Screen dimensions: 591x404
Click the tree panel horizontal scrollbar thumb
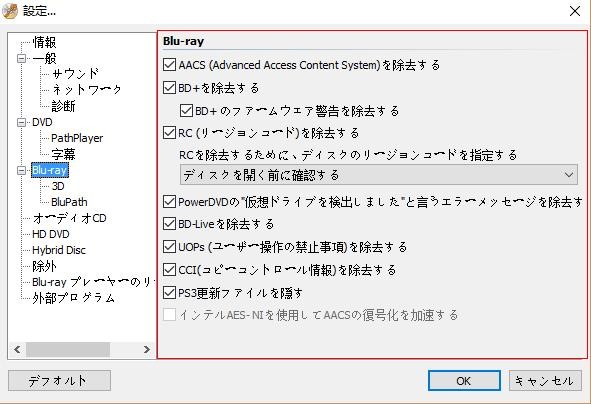68,349
